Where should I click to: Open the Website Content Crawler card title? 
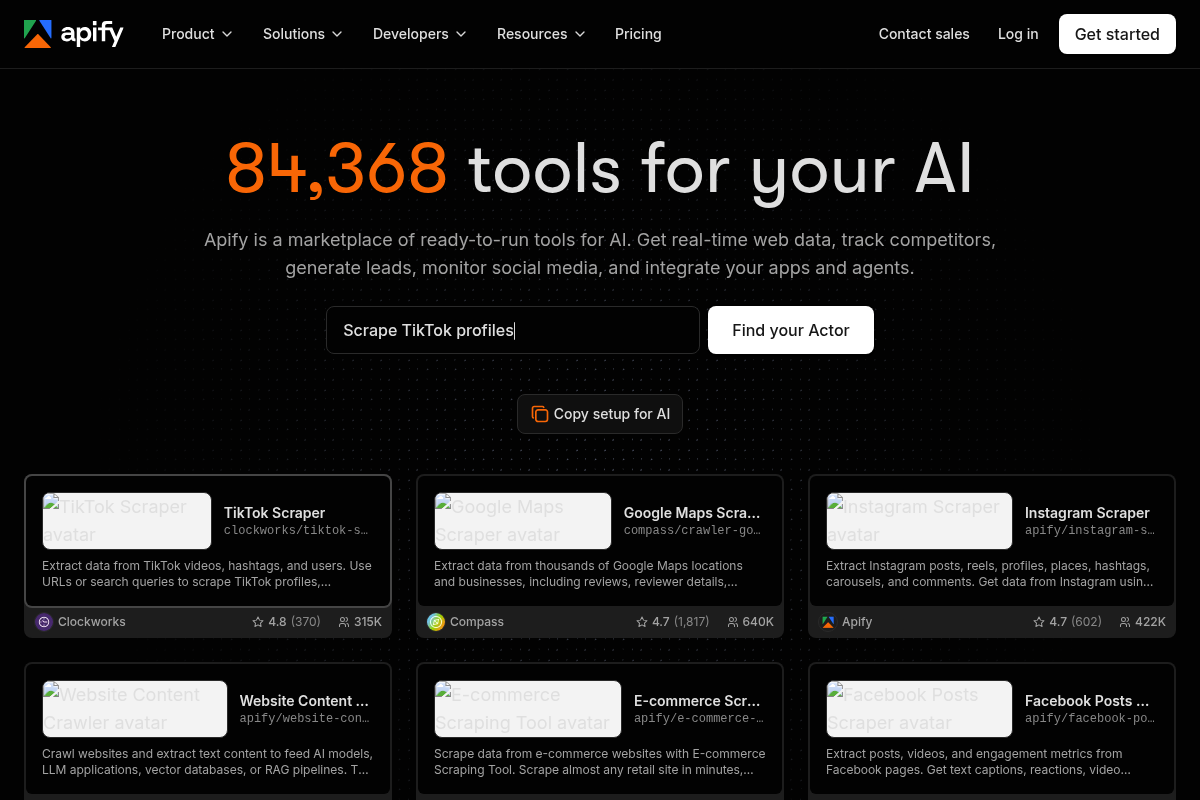(x=304, y=701)
